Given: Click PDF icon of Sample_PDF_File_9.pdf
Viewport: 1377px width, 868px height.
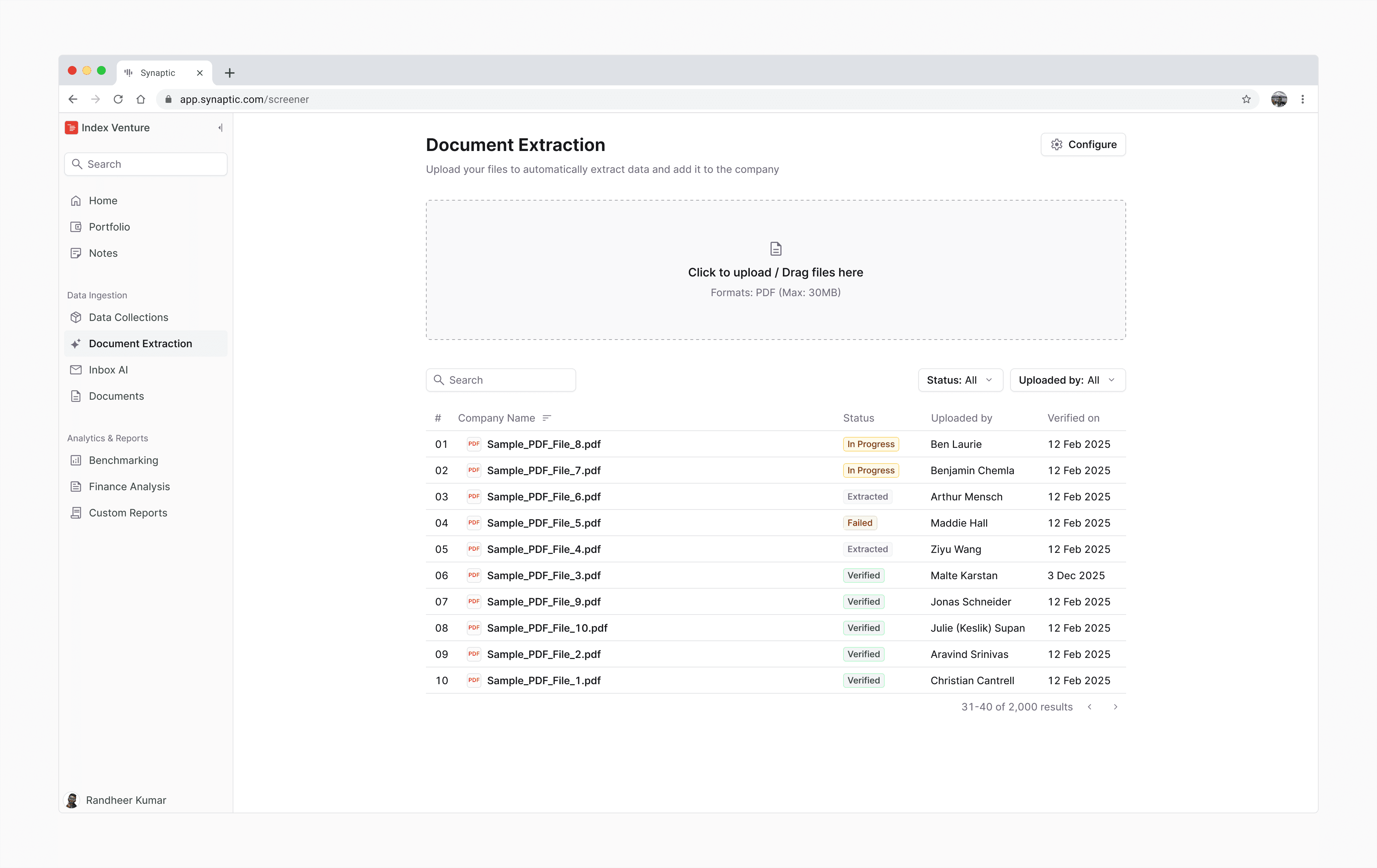Looking at the screenshot, I should point(474,602).
